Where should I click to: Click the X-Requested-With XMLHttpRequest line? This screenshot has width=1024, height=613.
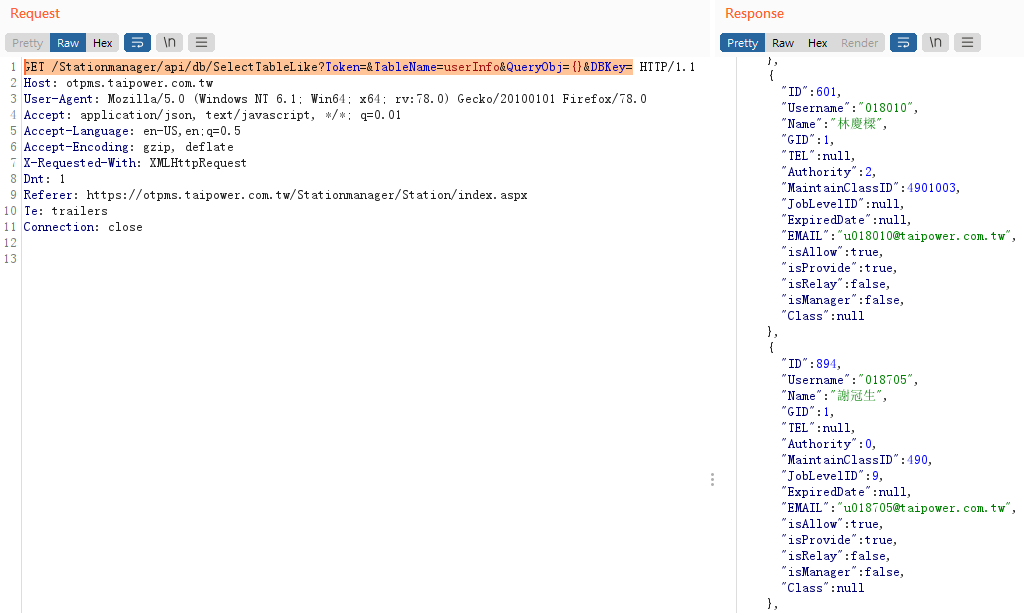(x=135, y=163)
